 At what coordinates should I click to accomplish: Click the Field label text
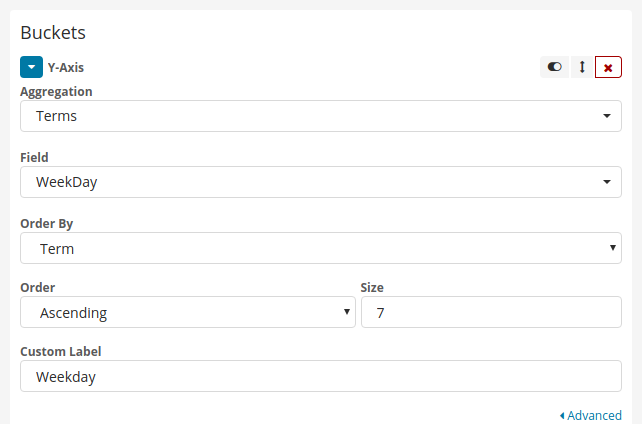(34, 157)
